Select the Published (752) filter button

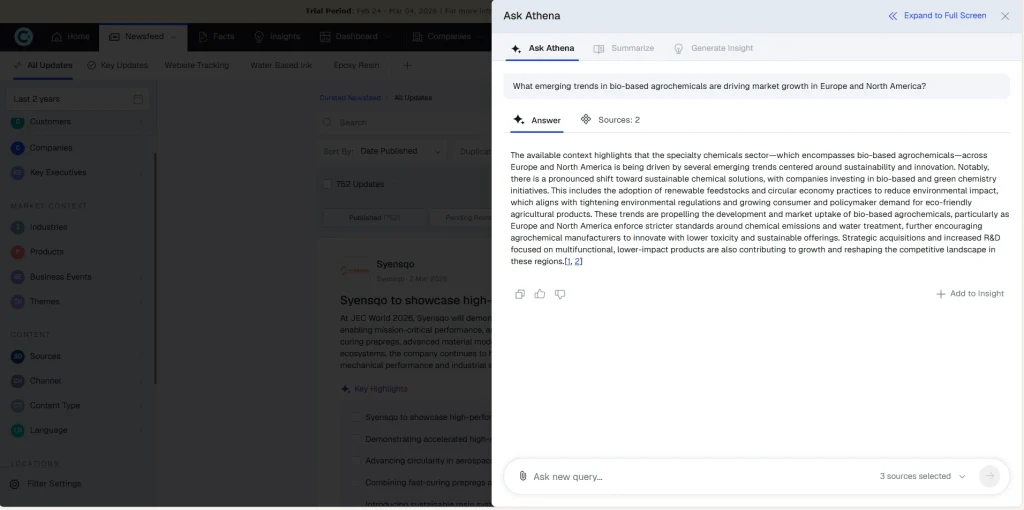tap(374, 217)
